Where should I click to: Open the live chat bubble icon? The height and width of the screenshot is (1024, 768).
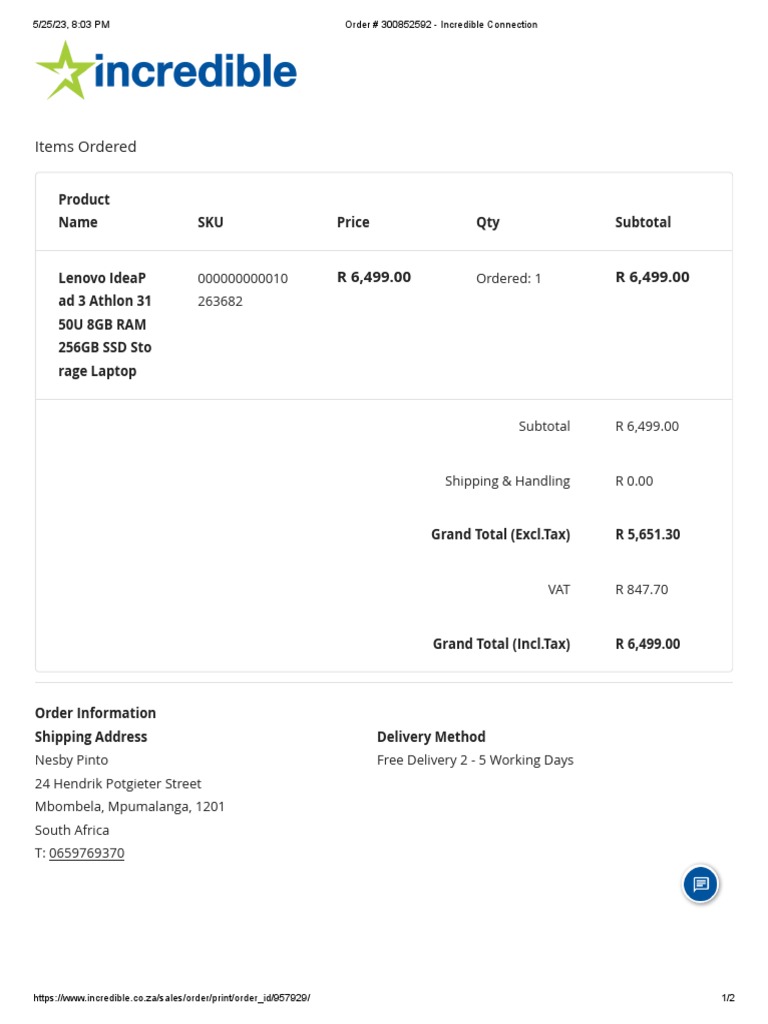(701, 884)
